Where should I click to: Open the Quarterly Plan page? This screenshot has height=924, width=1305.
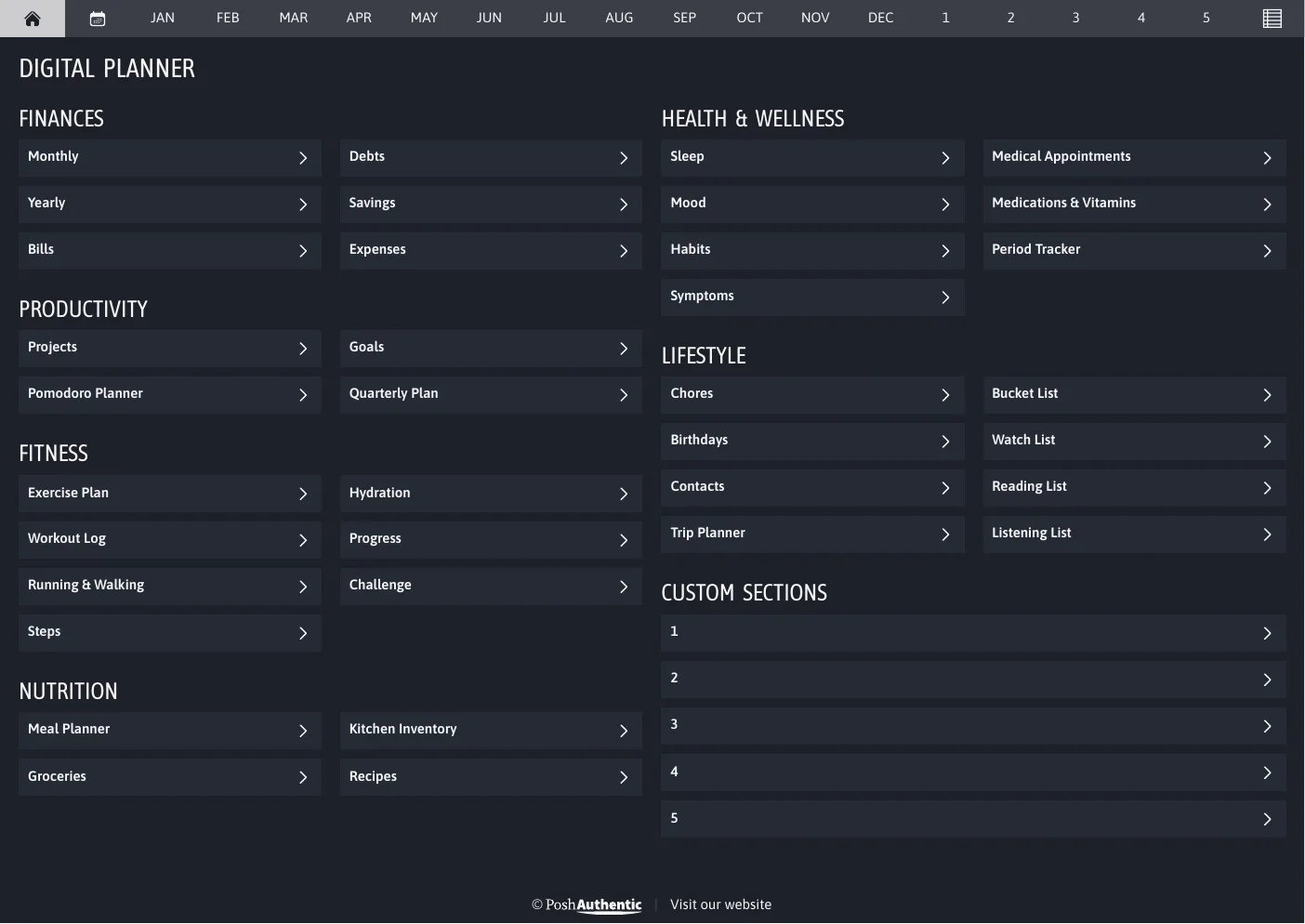pyautogui.click(x=491, y=395)
